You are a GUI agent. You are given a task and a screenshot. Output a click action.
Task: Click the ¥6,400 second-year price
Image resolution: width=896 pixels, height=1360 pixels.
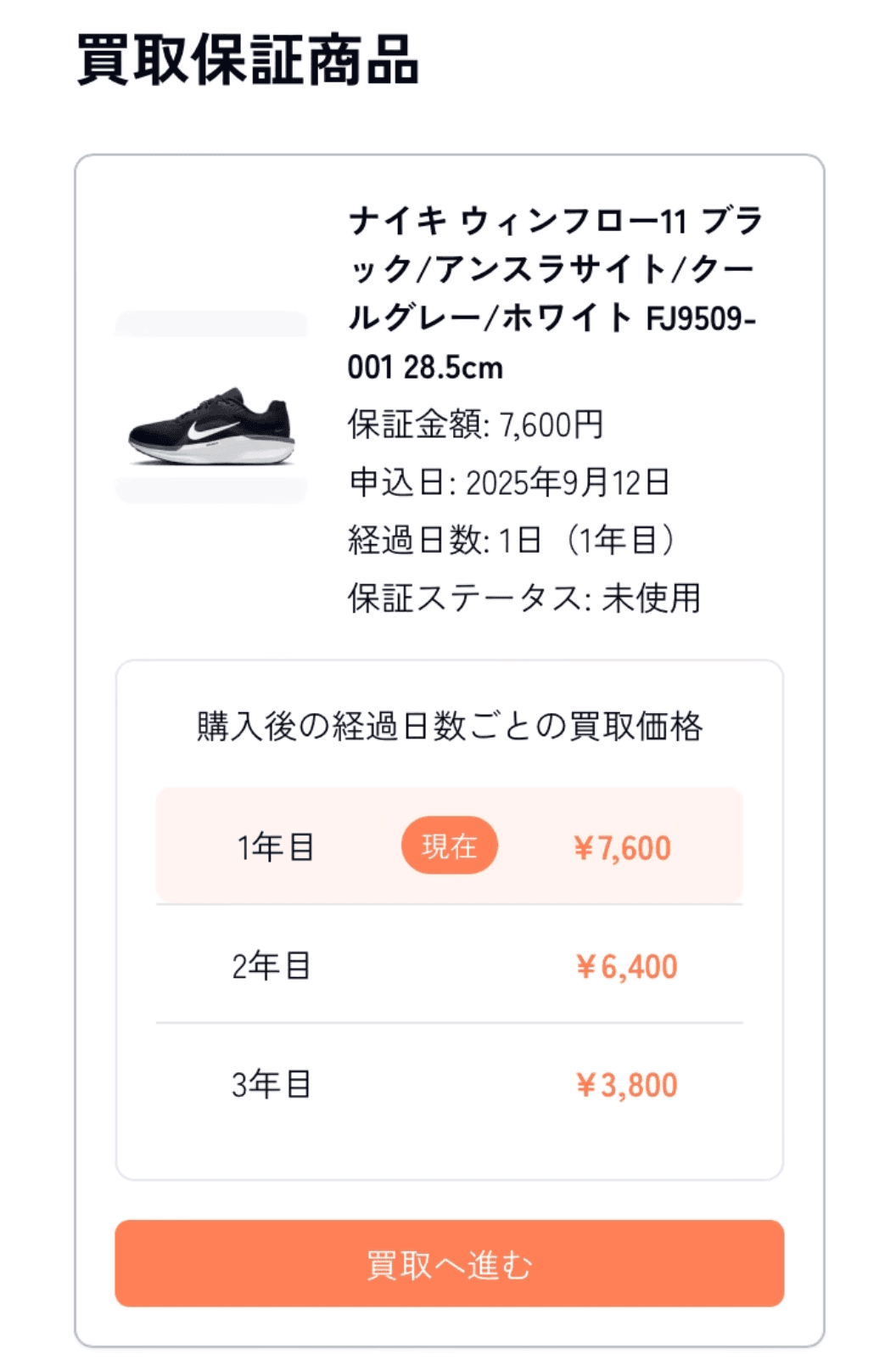pyautogui.click(x=626, y=967)
